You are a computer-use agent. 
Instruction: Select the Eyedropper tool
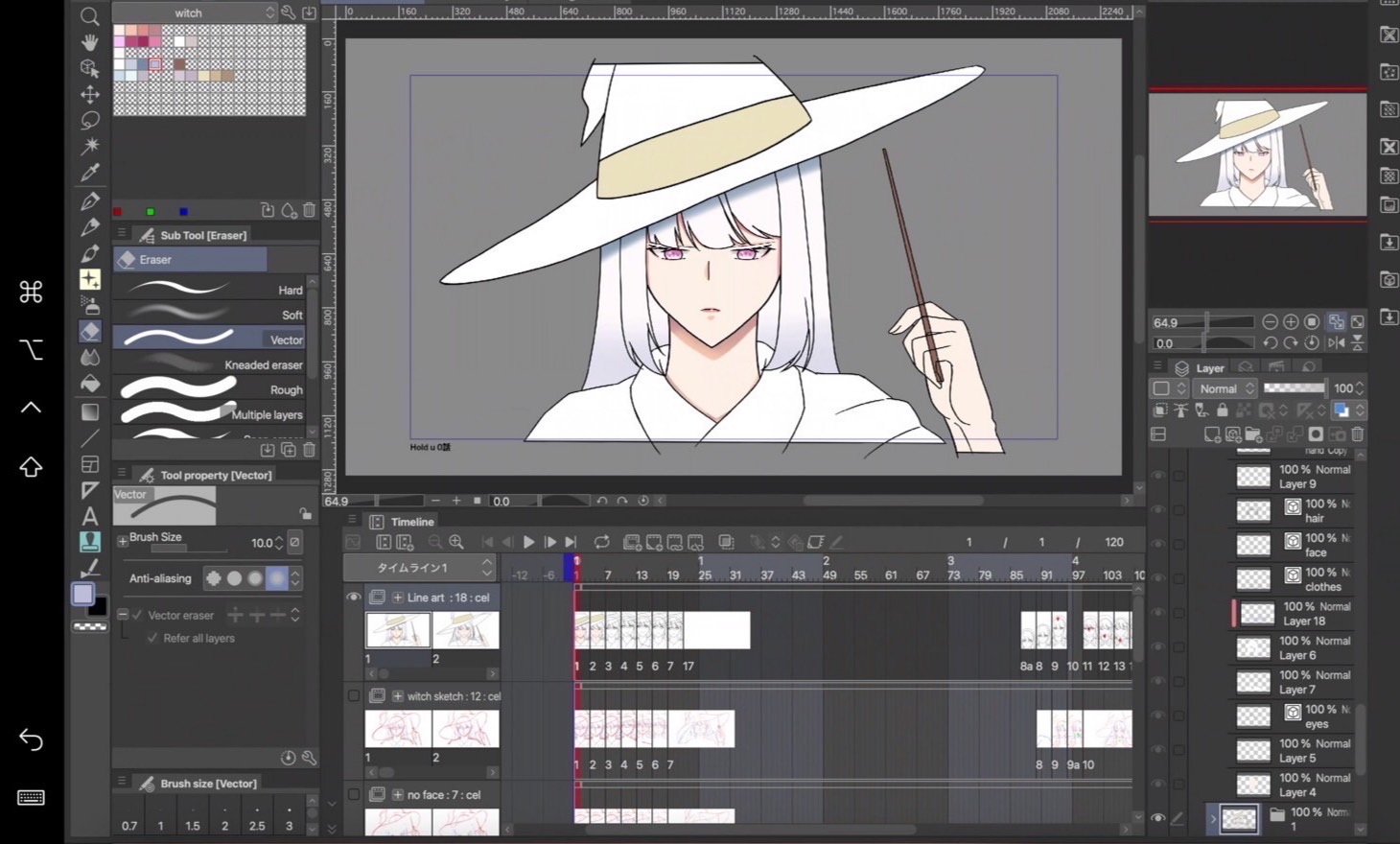click(90, 173)
